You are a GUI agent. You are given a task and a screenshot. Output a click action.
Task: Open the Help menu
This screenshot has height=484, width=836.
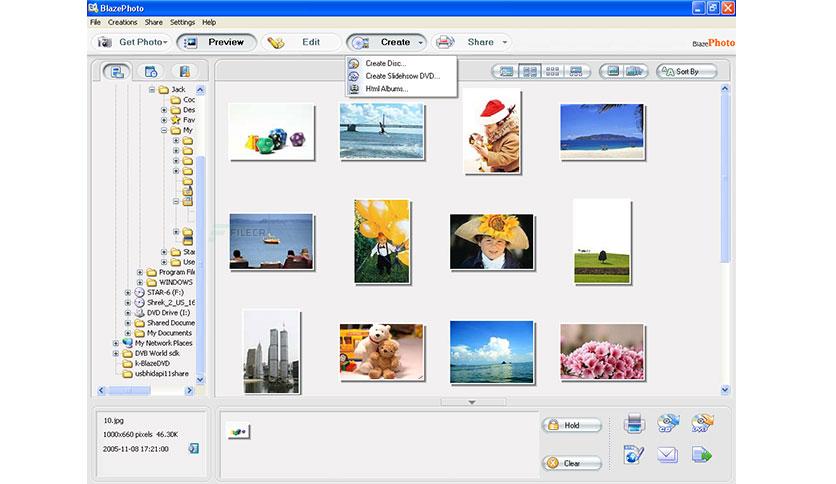209,22
